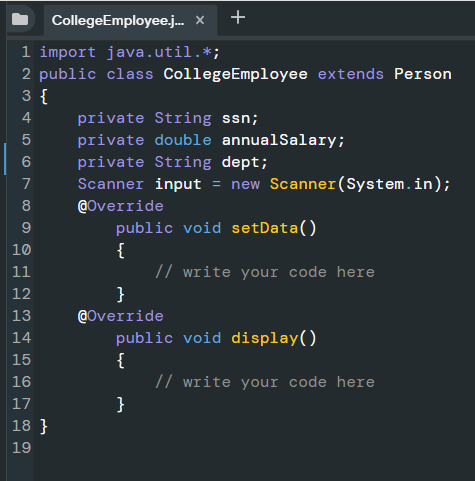This screenshot has width=475, height=481.
Task: Click line number 1 in gutter
Action: pyautogui.click(x=26, y=52)
